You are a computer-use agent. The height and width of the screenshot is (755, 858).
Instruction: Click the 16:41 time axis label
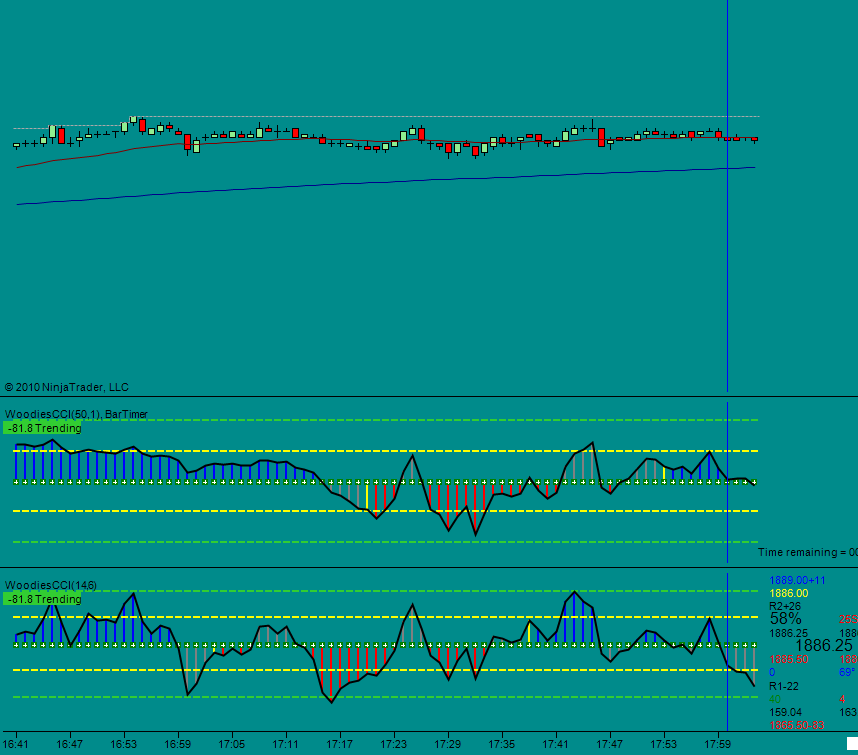click(15, 745)
